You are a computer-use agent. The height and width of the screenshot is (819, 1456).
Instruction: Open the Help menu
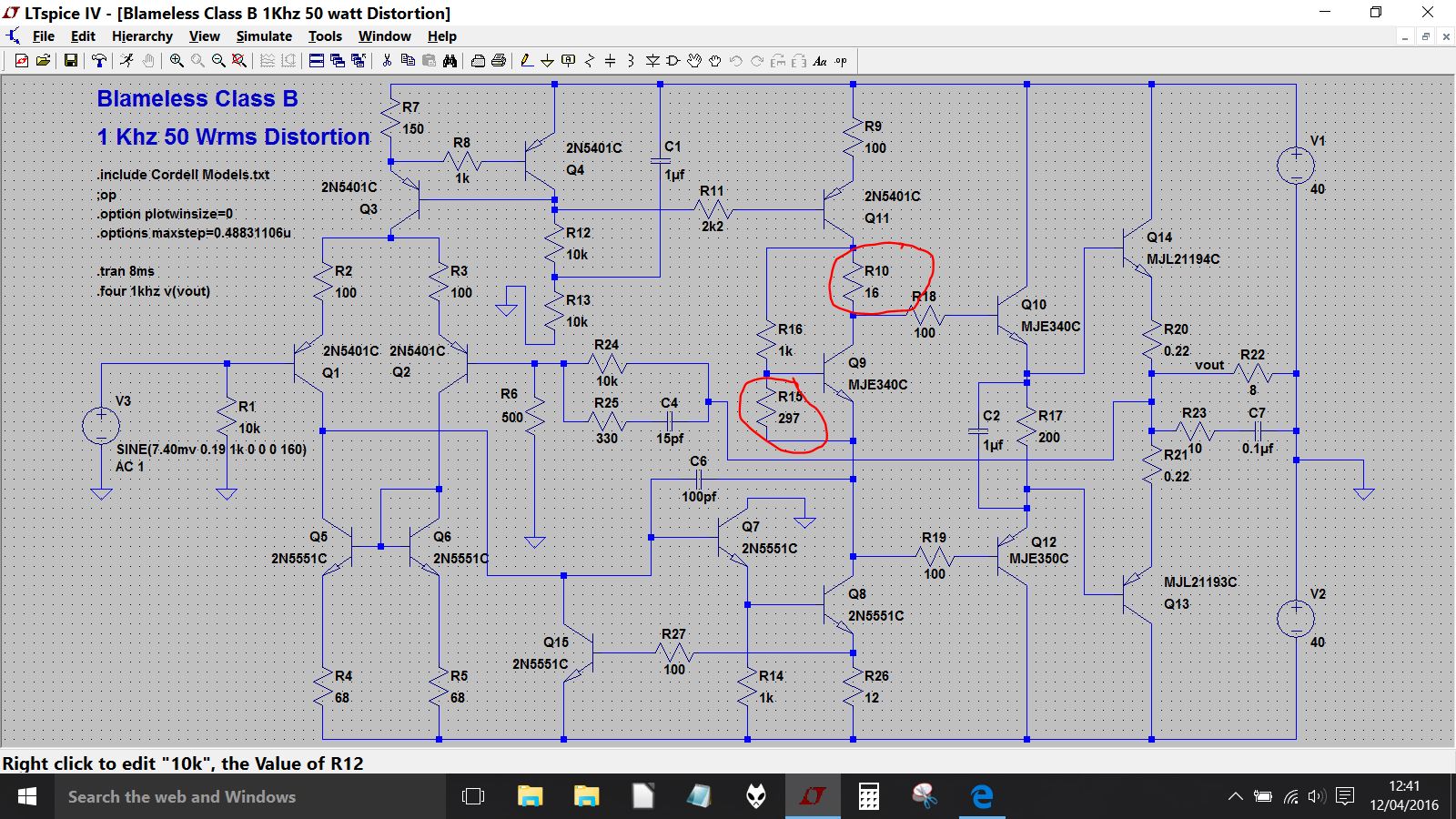[441, 36]
